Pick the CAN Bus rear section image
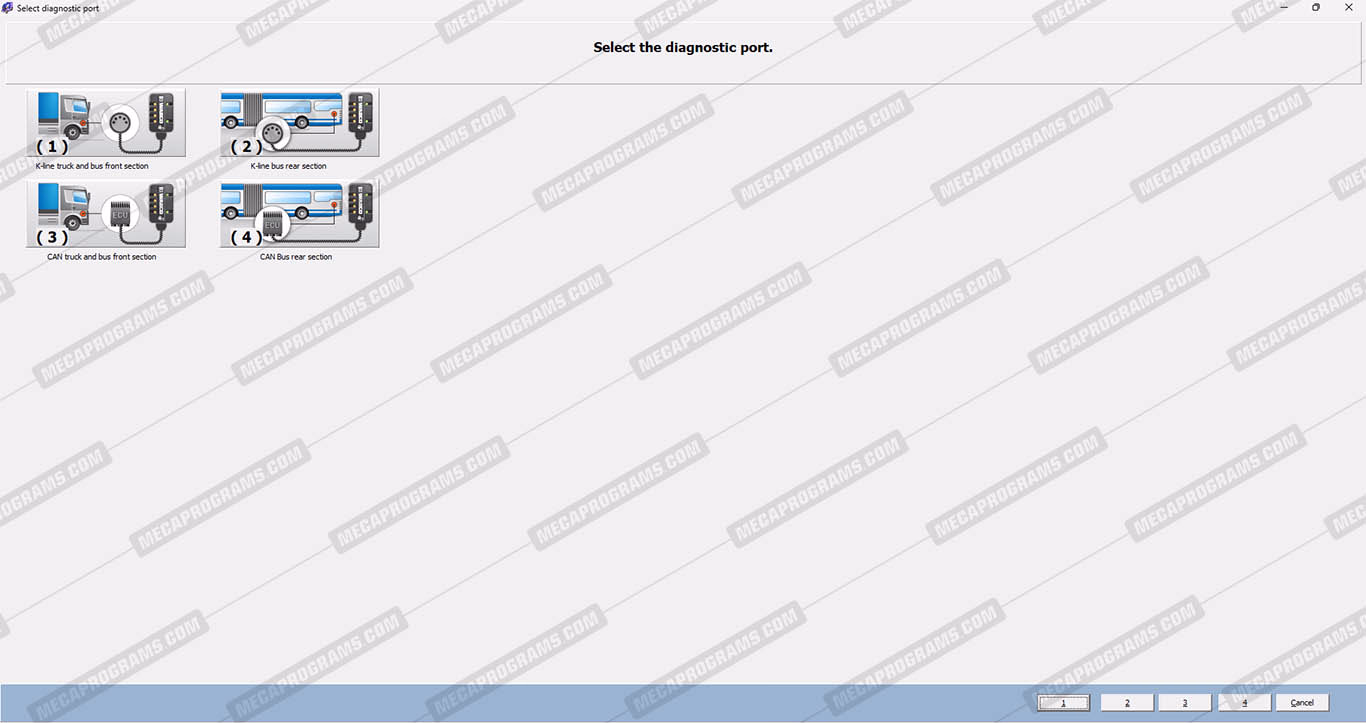 point(299,214)
